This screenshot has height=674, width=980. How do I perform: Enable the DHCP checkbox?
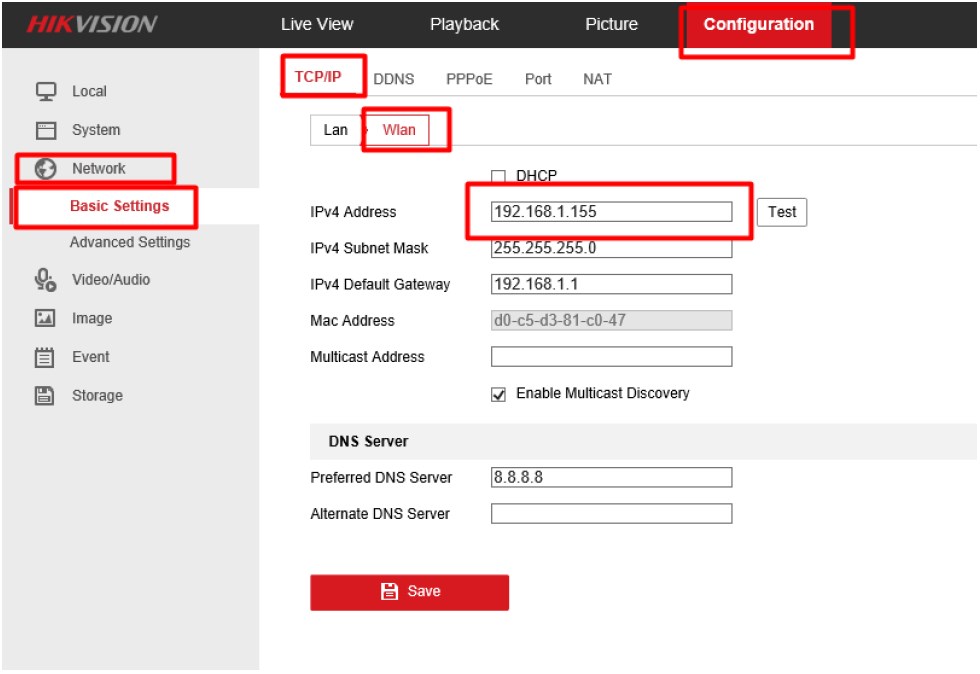(499, 177)
